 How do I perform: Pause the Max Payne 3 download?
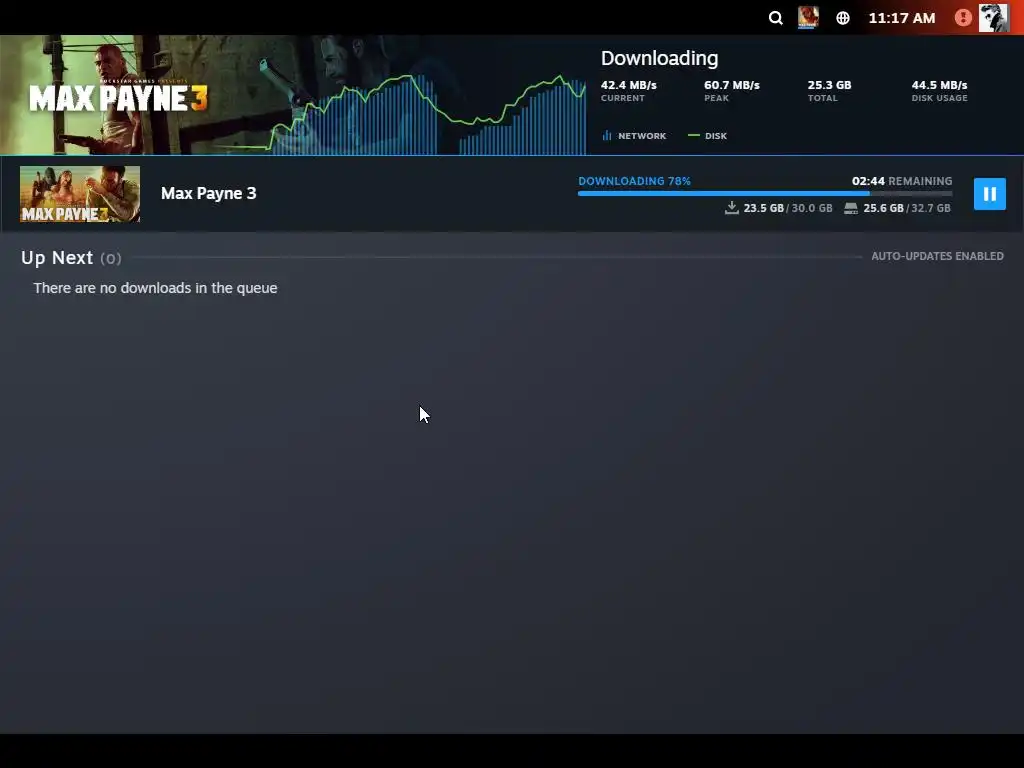point(989,194)
